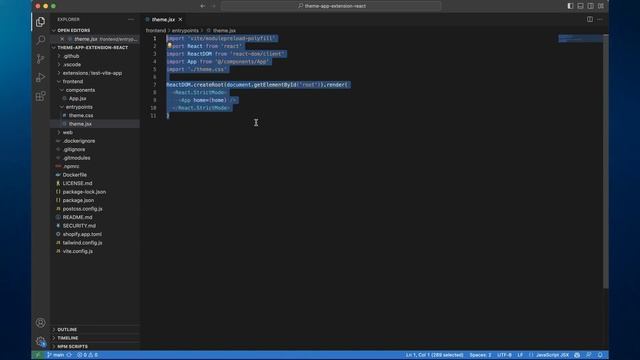Open the Search view in activity bar

(40, 40)
